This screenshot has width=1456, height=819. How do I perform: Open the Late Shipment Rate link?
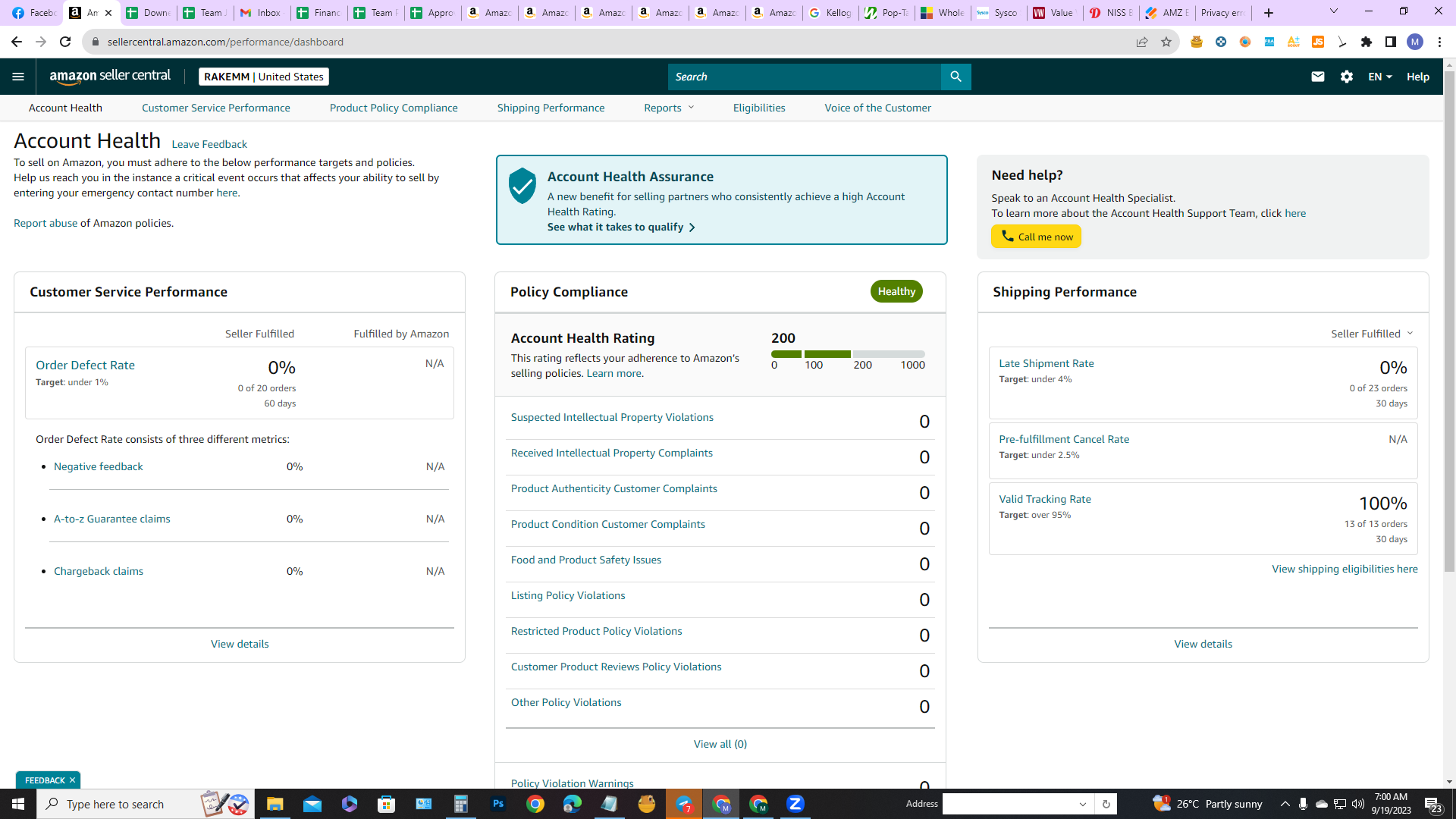tap(1046, 363)
